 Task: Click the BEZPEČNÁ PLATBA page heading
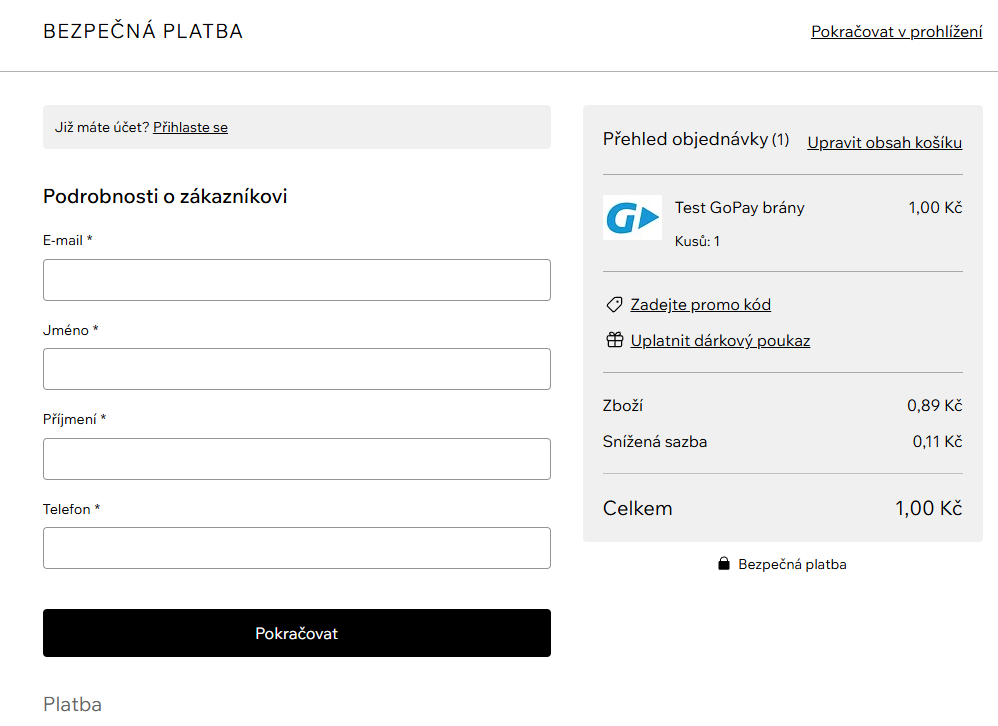click(143, 31)
